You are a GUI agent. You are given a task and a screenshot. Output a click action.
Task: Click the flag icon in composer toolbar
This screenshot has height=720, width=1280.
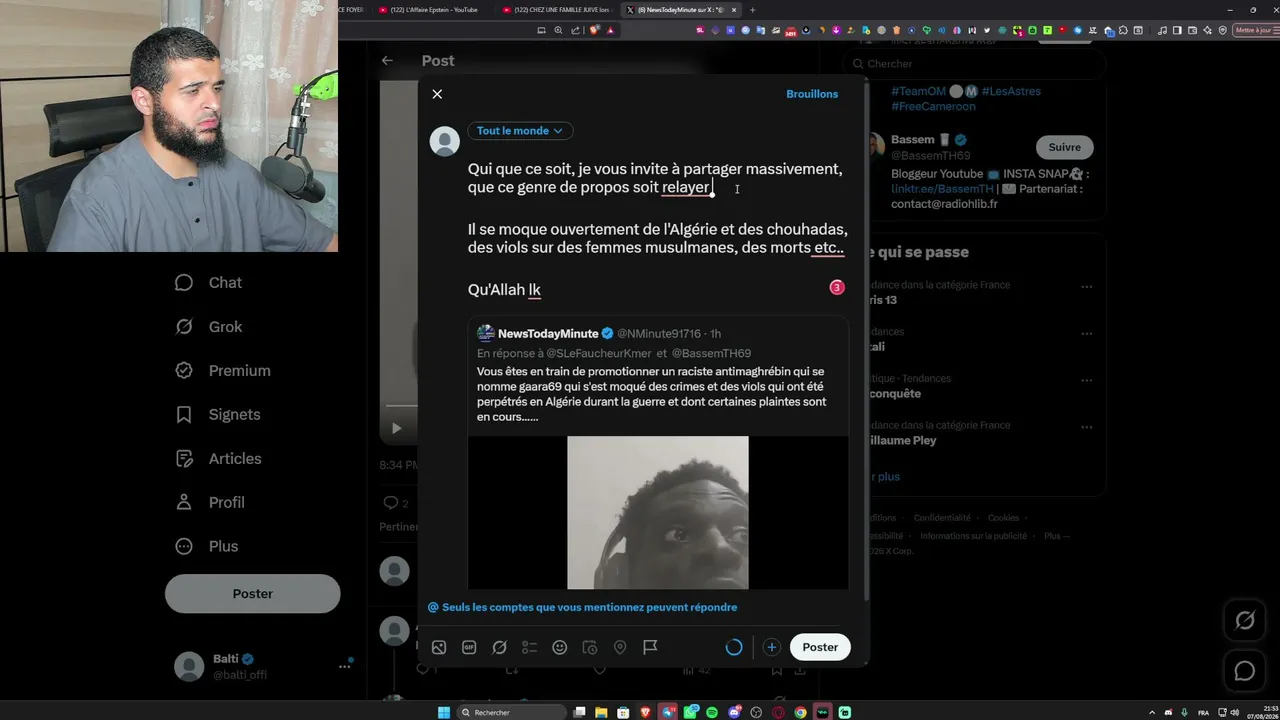(650, 647)
